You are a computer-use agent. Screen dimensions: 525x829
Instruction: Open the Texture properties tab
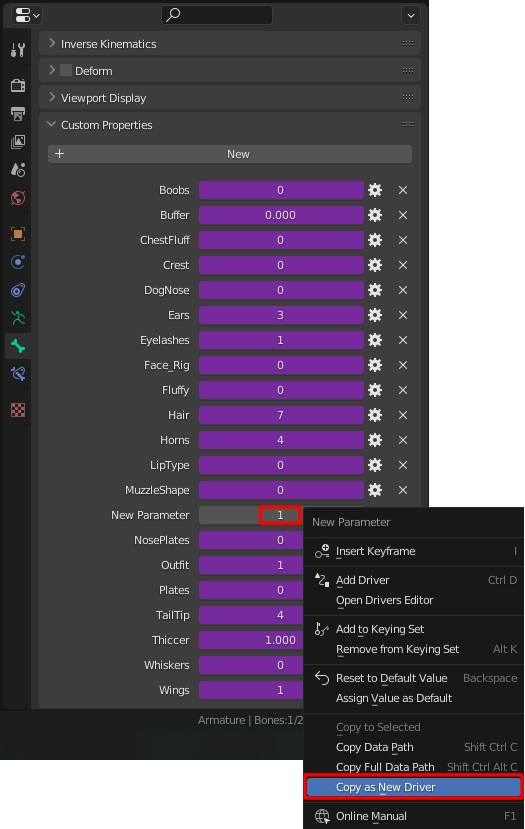pyautogui.click(x=17, y=410)
